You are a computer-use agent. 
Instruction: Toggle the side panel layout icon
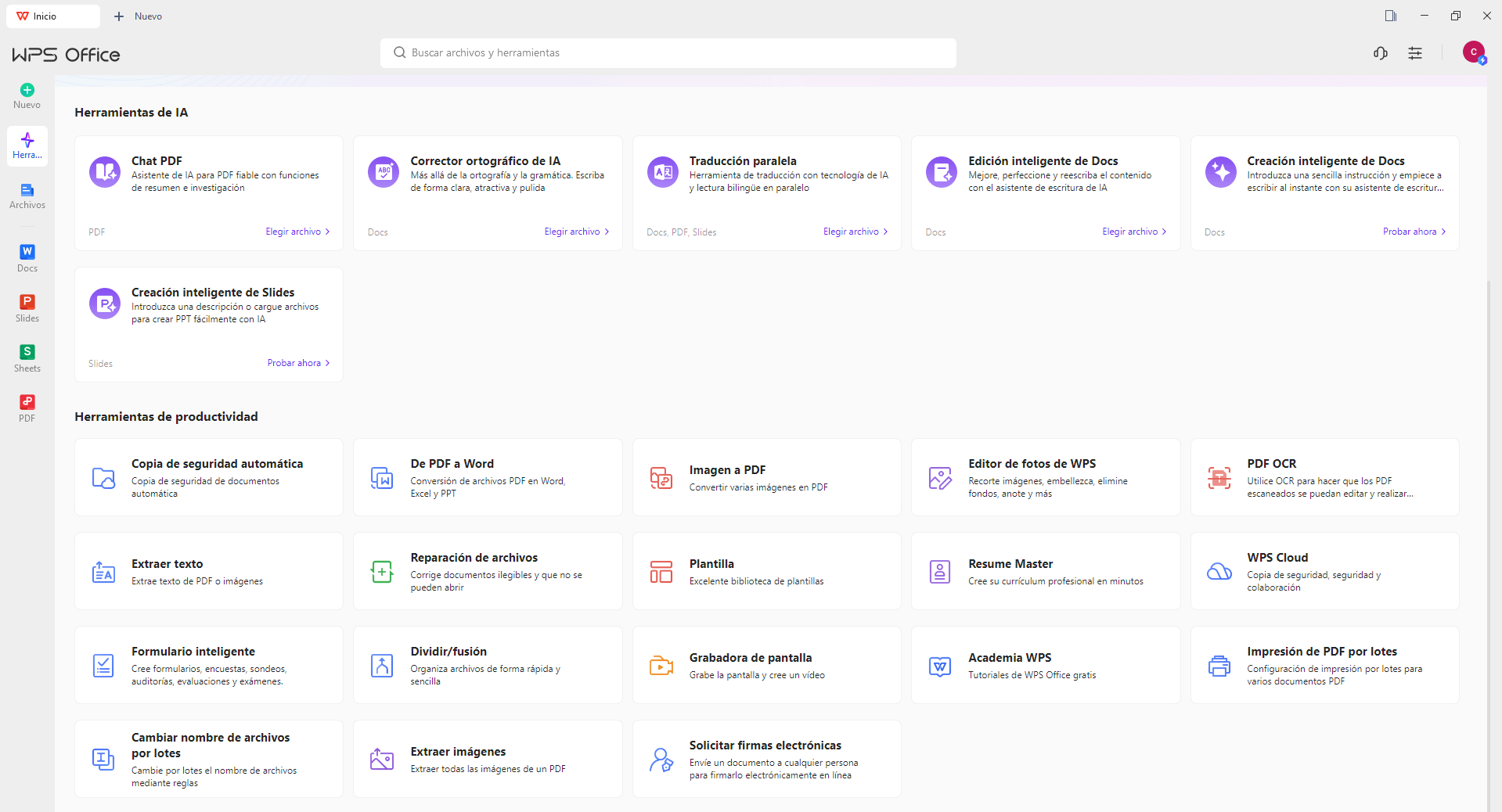pyautogui.click(x=1391, y=16)
